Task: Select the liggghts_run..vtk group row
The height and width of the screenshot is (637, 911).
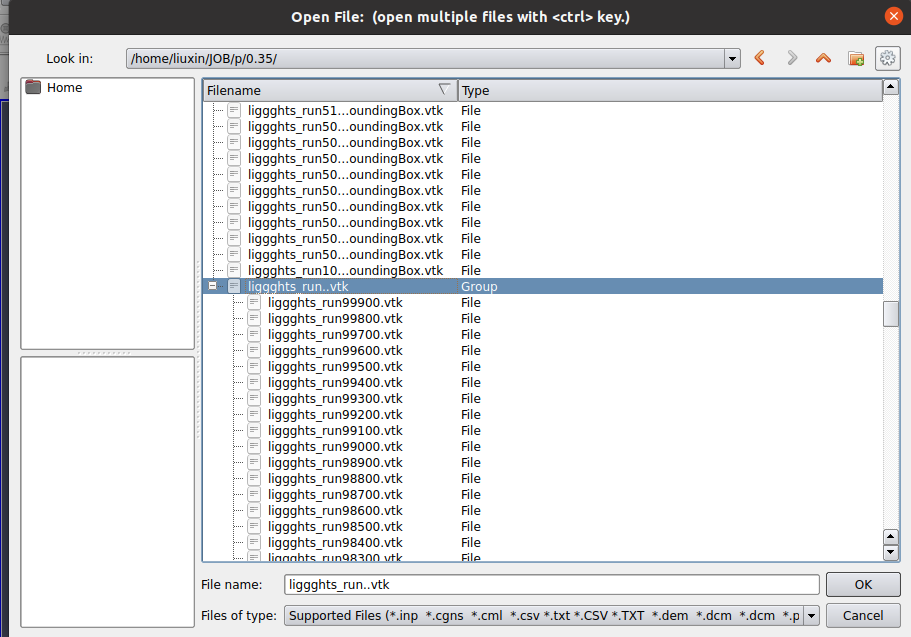Action: pos(543,286)
